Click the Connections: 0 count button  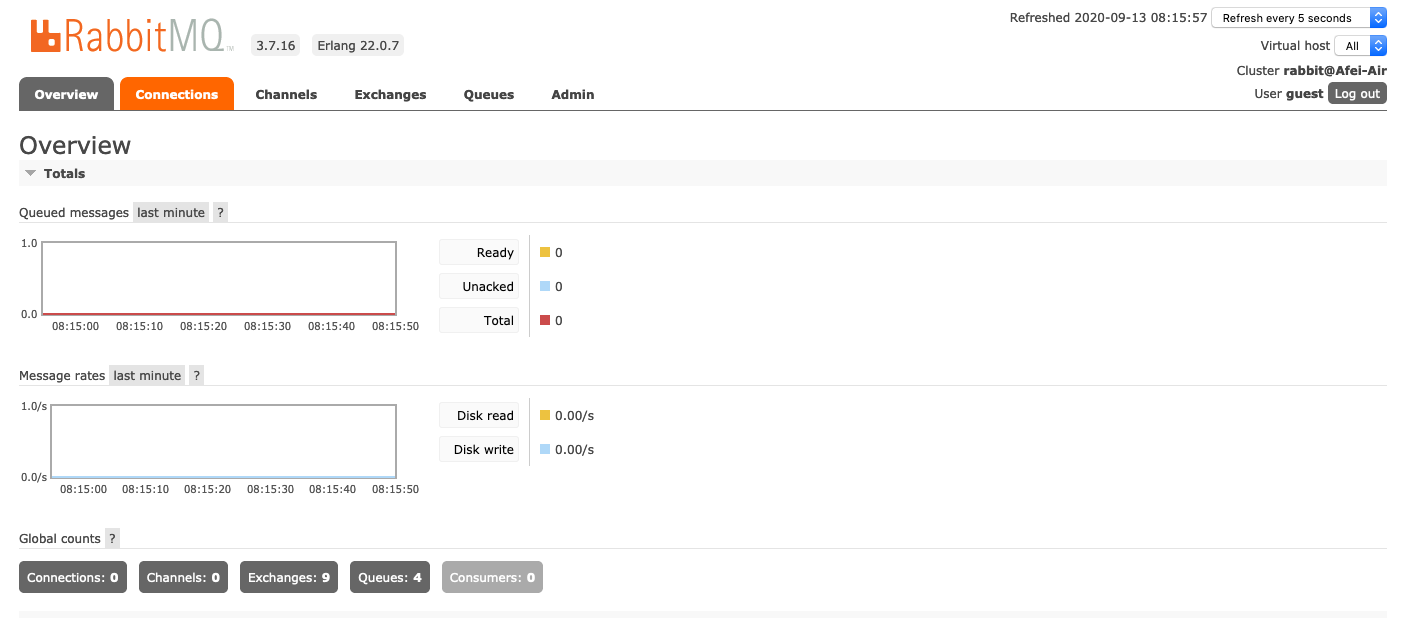[x=73, y=577]
